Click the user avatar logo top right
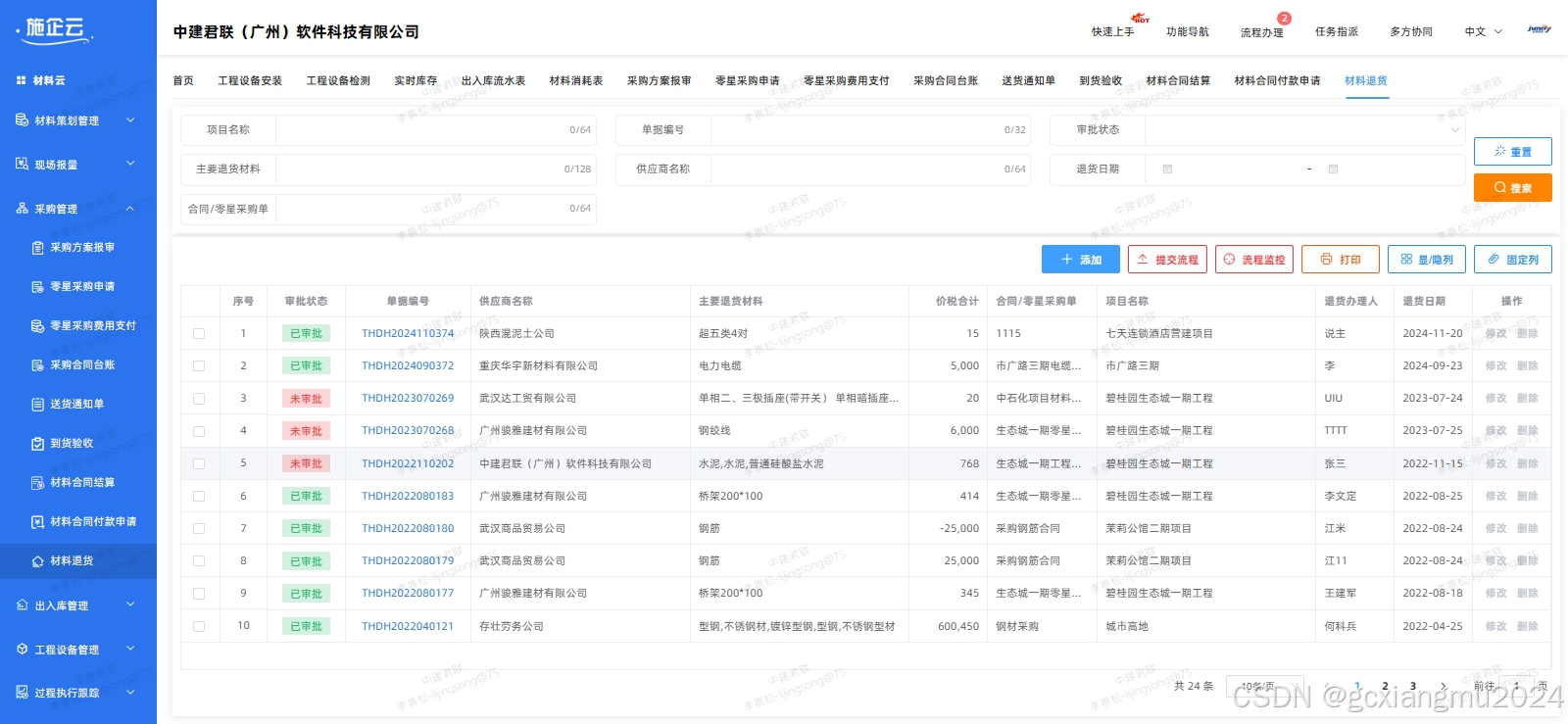This screenshot has width=1568, height=724. click(x=1539, y=29)
